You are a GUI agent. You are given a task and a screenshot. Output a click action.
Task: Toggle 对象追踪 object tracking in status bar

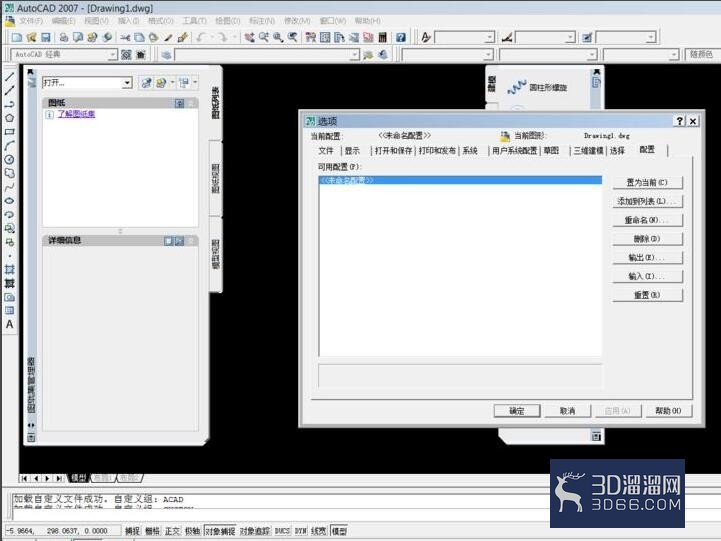click(x=255, y=531)
